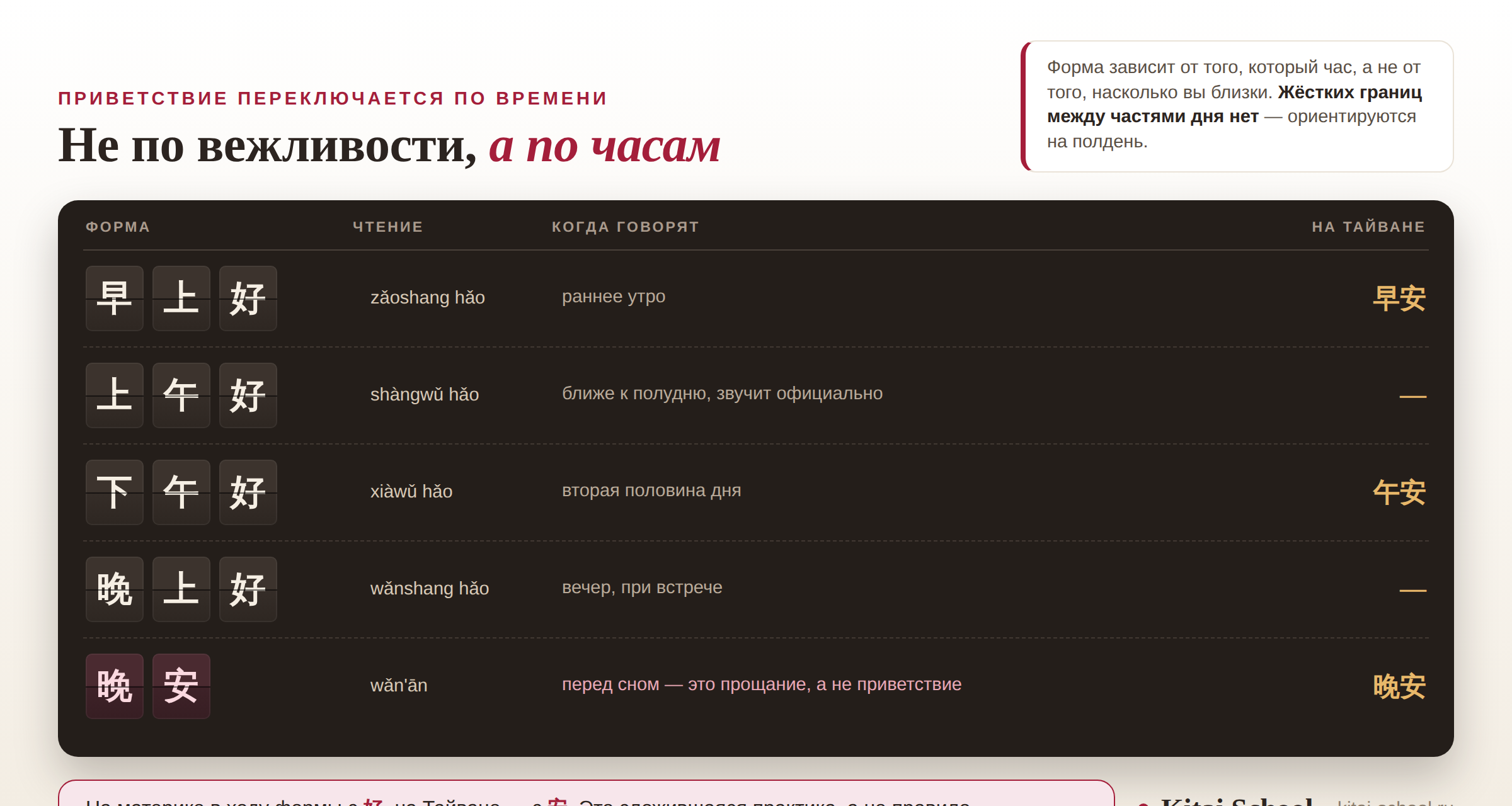Click the 早 tile in zǎoshang hǎo row

point(115,298)
